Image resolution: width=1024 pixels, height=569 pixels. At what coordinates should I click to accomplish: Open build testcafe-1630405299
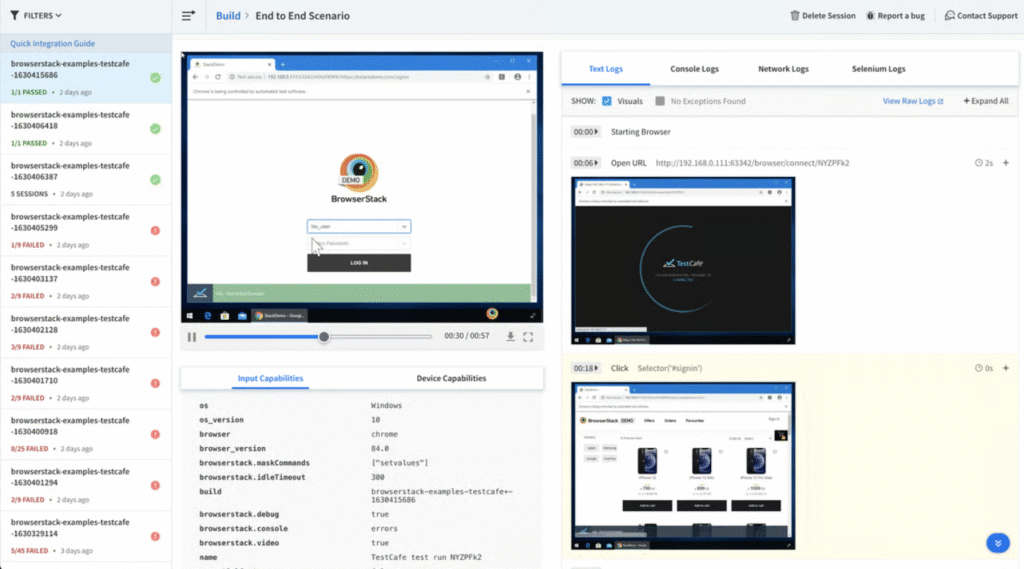tap(86, 231)
